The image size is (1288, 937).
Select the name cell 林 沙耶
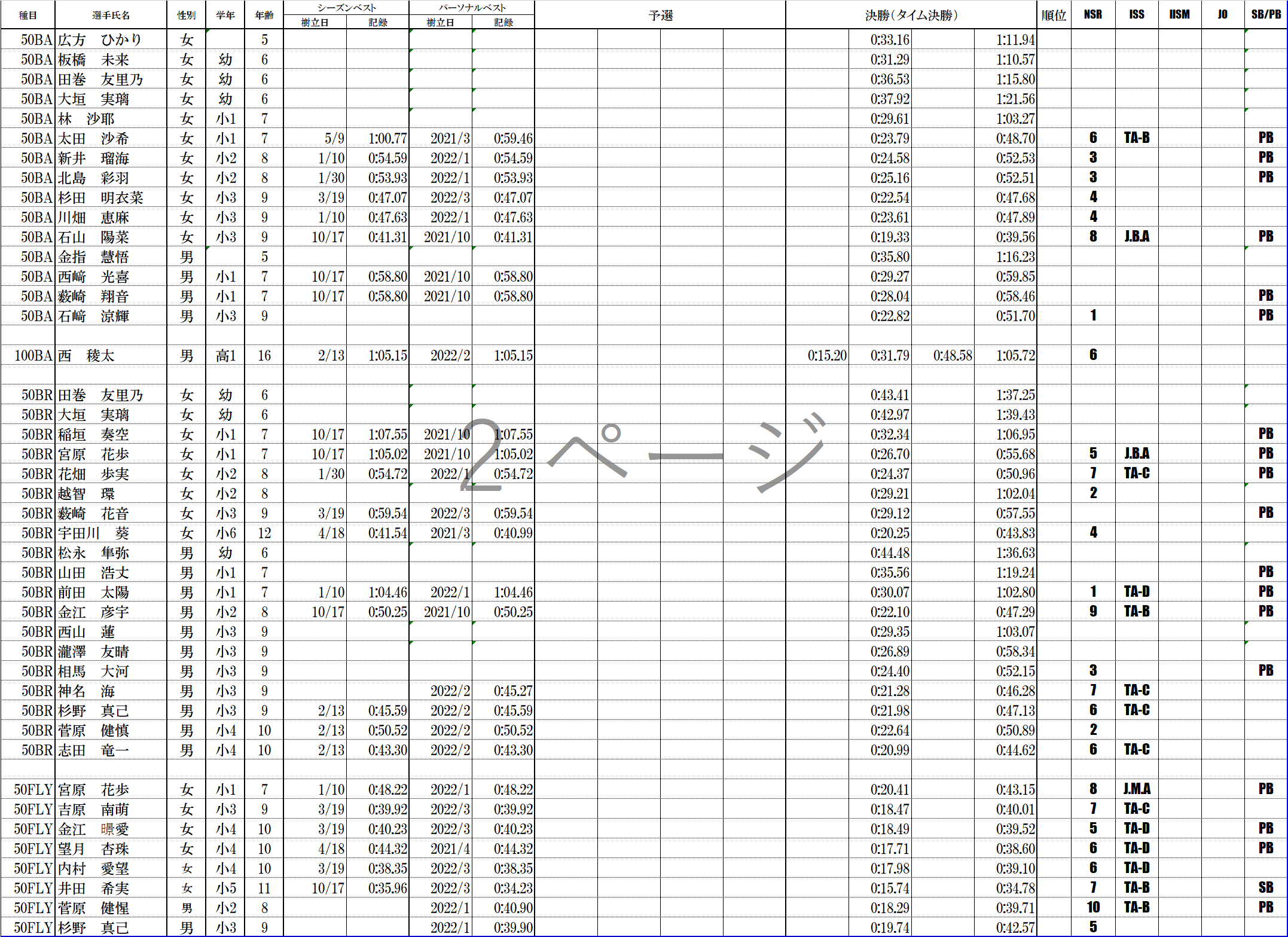111,118
